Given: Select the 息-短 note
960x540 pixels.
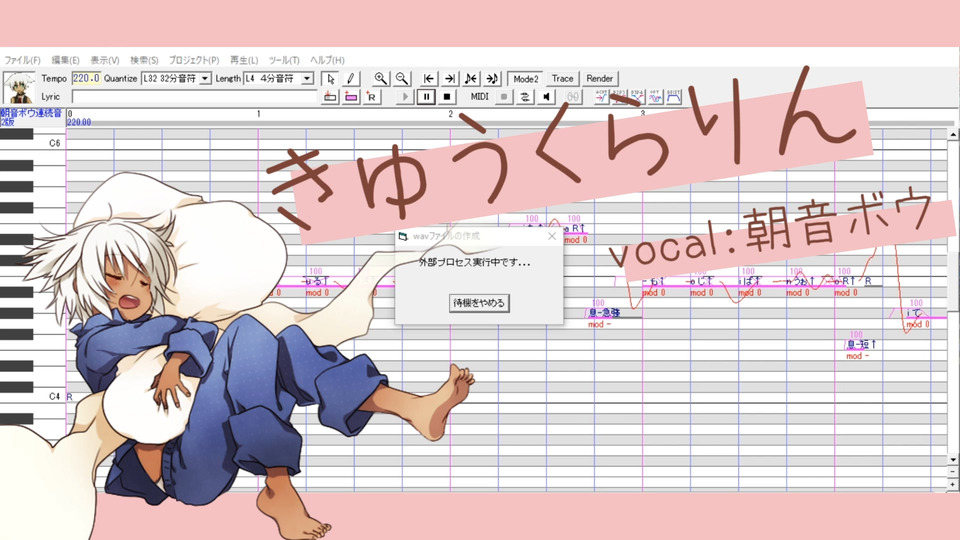Looking at the screenshot, I should [x=861, y=345].
